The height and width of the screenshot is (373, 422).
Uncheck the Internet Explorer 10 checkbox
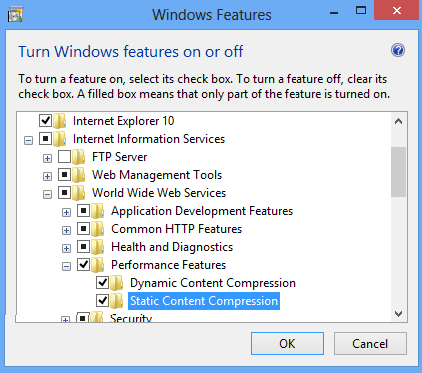pyautogui.click(x=45, y=120)
